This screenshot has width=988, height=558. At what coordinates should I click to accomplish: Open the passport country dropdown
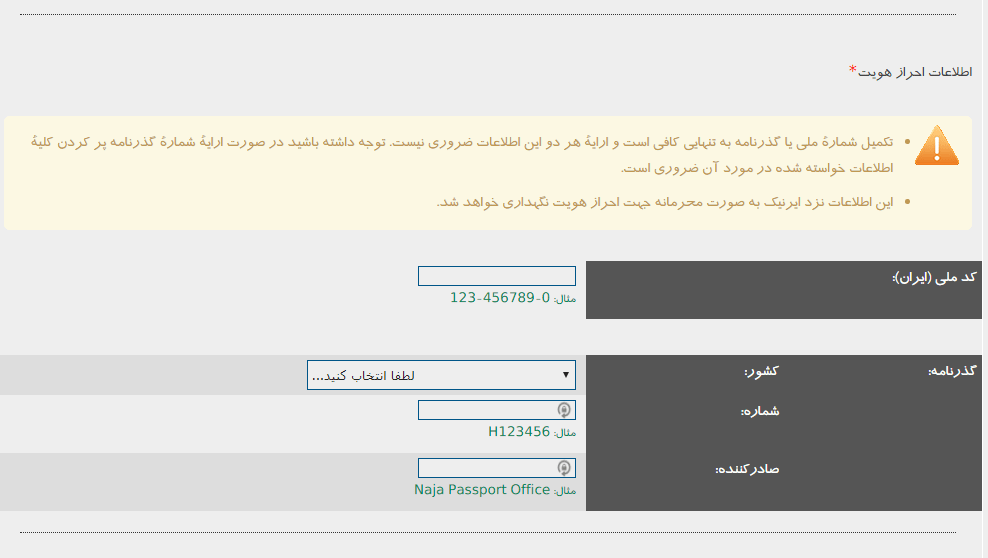coord(440,375)
